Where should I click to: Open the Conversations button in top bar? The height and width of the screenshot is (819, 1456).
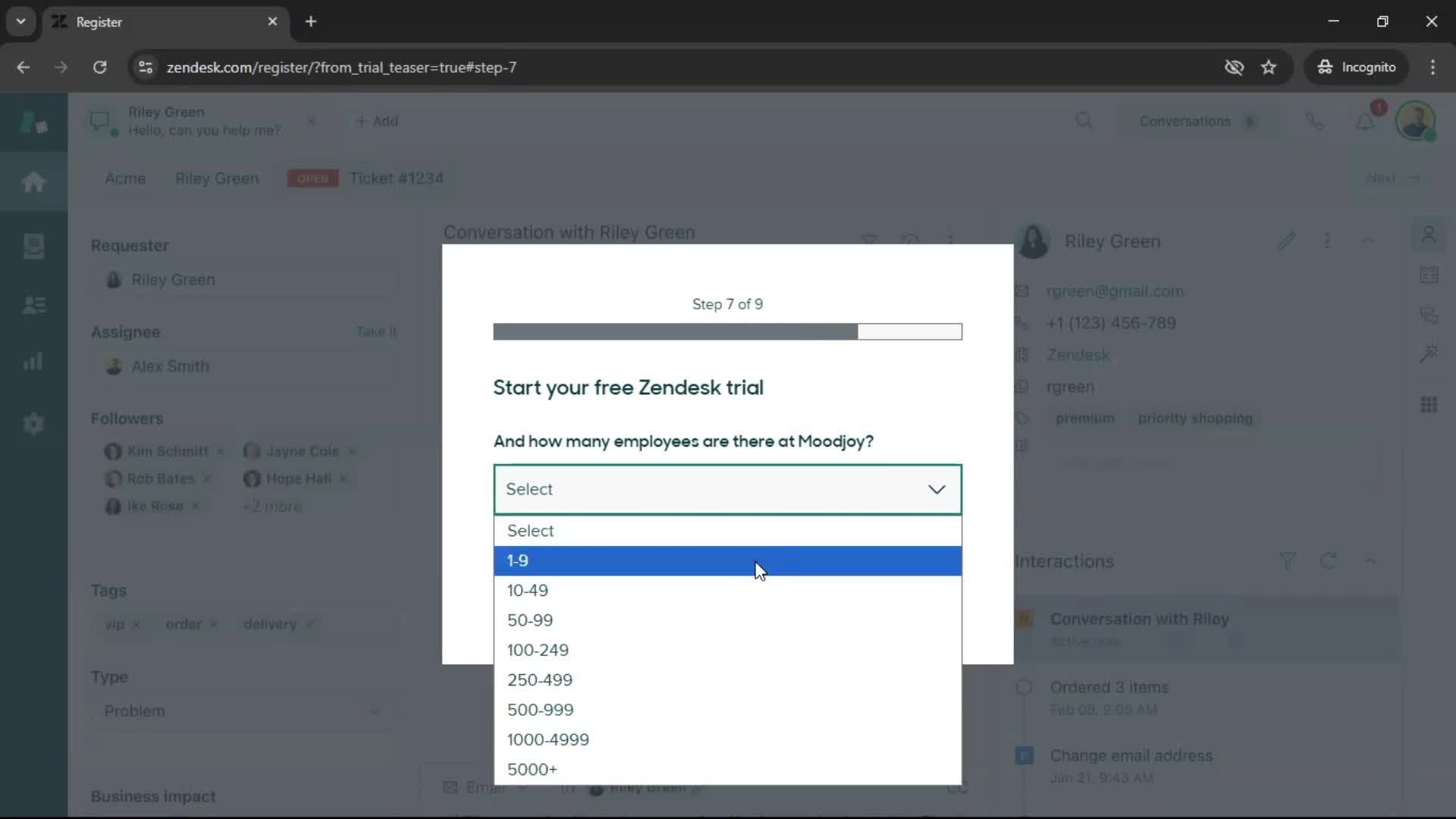pyautogui.click(x=1197, y=121)
